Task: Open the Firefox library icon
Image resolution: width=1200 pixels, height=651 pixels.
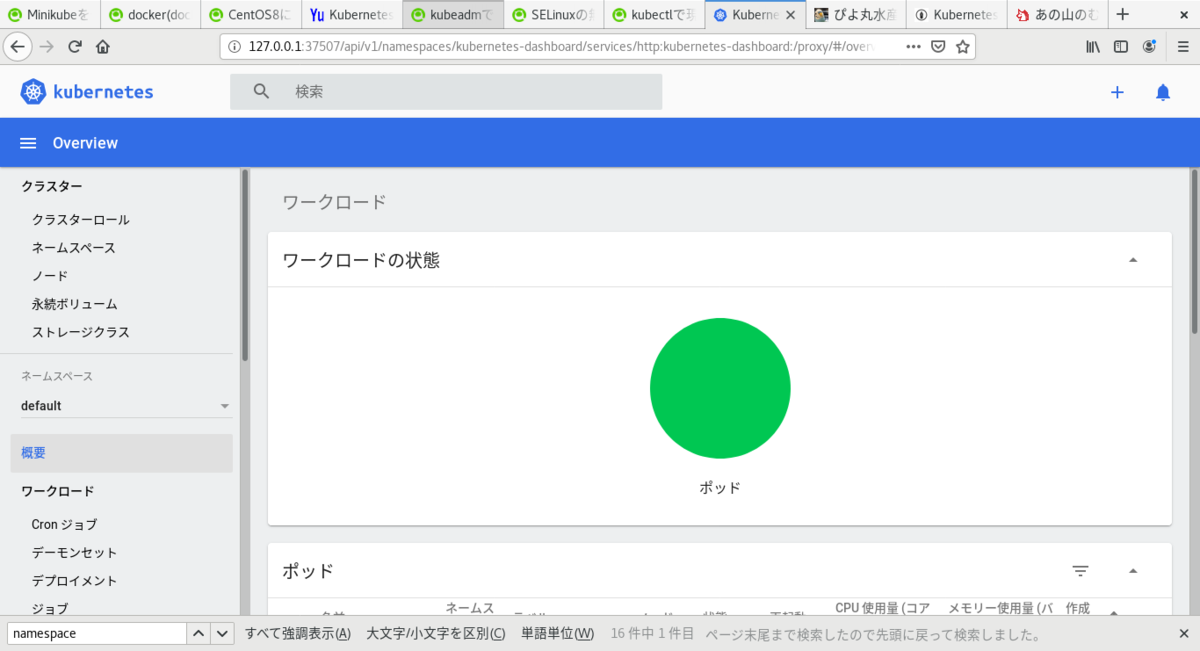Action: click(x=1093, y=47)
